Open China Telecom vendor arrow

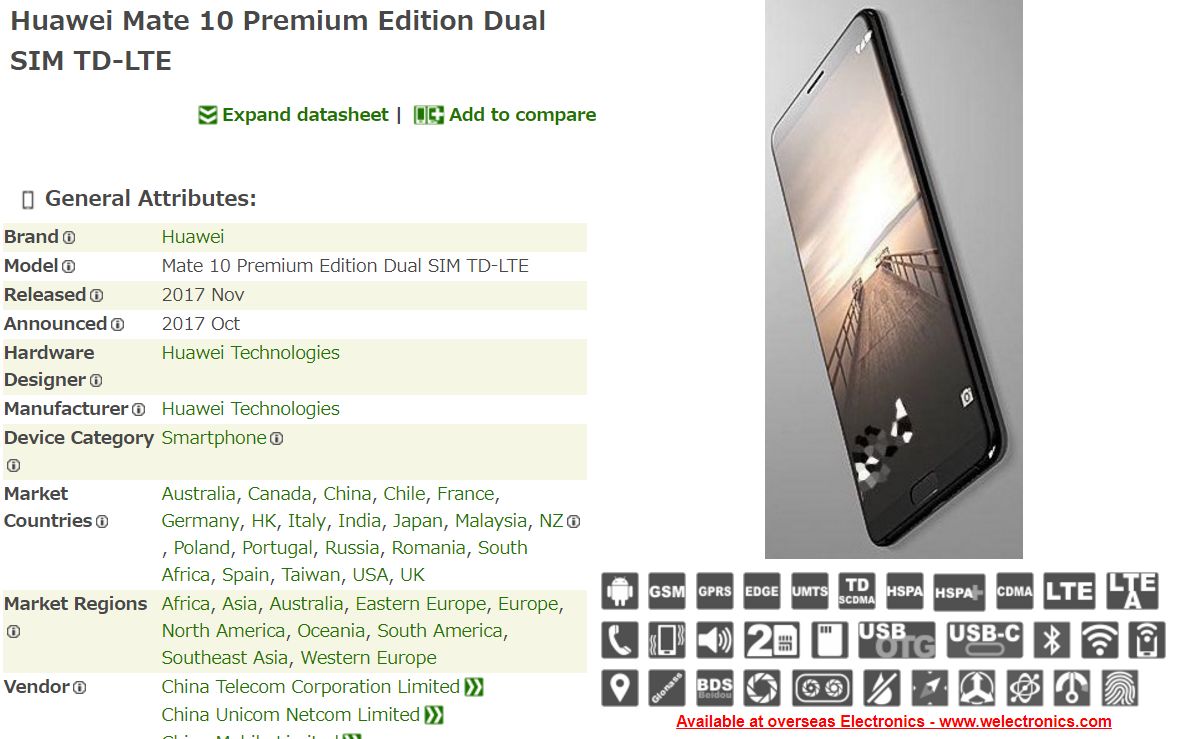pyautogui.click(x=474, y=687)
